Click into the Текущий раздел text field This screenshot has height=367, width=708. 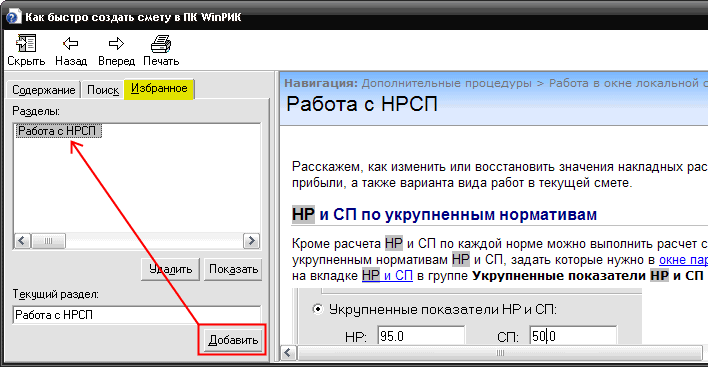(137, 315)
